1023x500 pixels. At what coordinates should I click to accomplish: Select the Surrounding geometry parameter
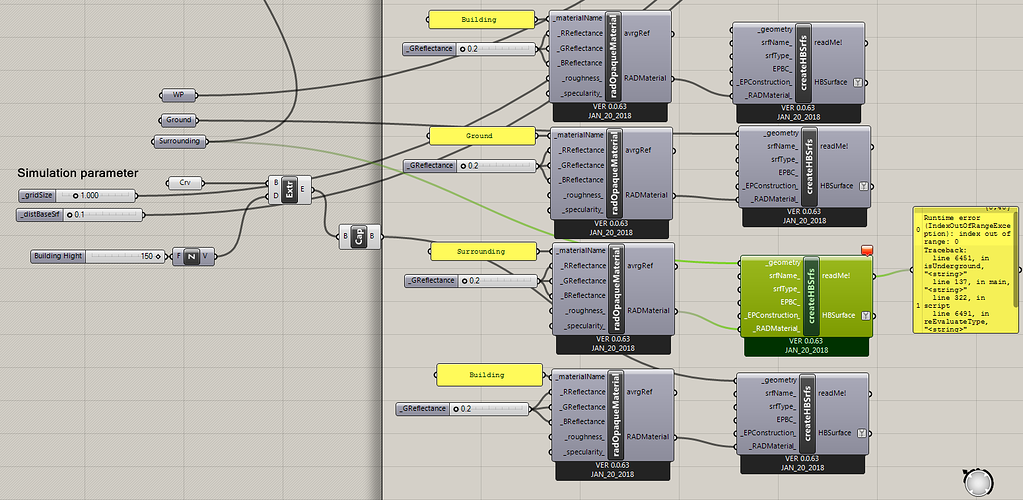coord(179,141)
